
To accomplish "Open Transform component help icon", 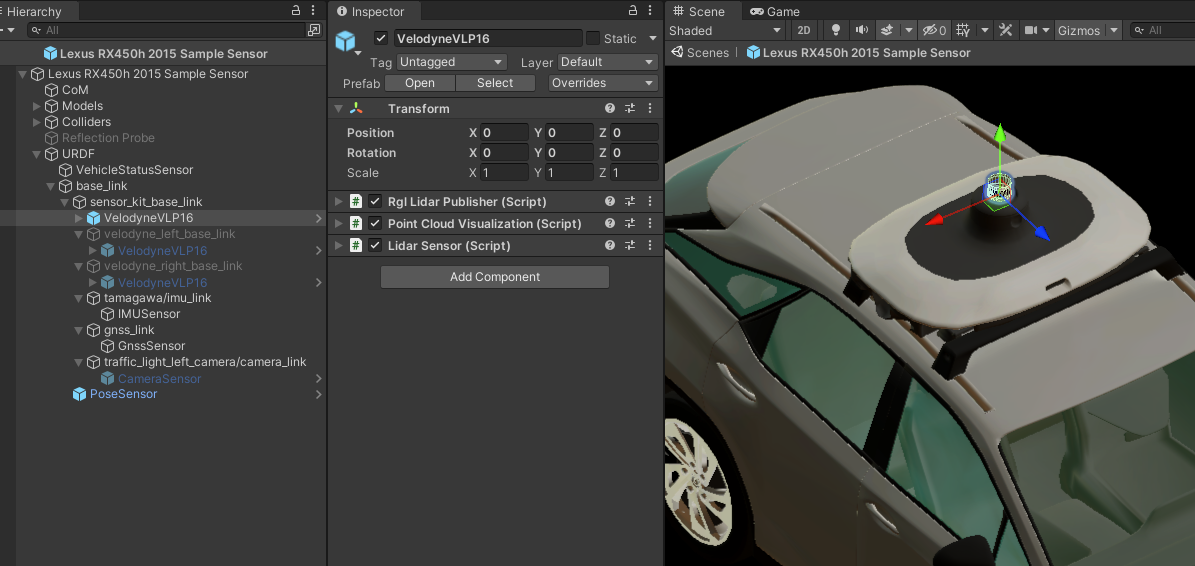I will pos(610,109).
